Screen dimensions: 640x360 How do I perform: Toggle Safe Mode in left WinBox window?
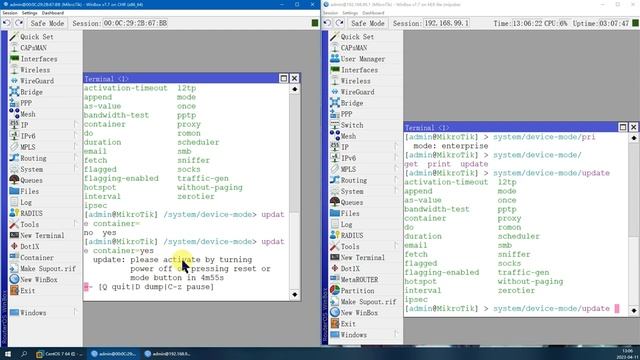(x=47, y=23)
